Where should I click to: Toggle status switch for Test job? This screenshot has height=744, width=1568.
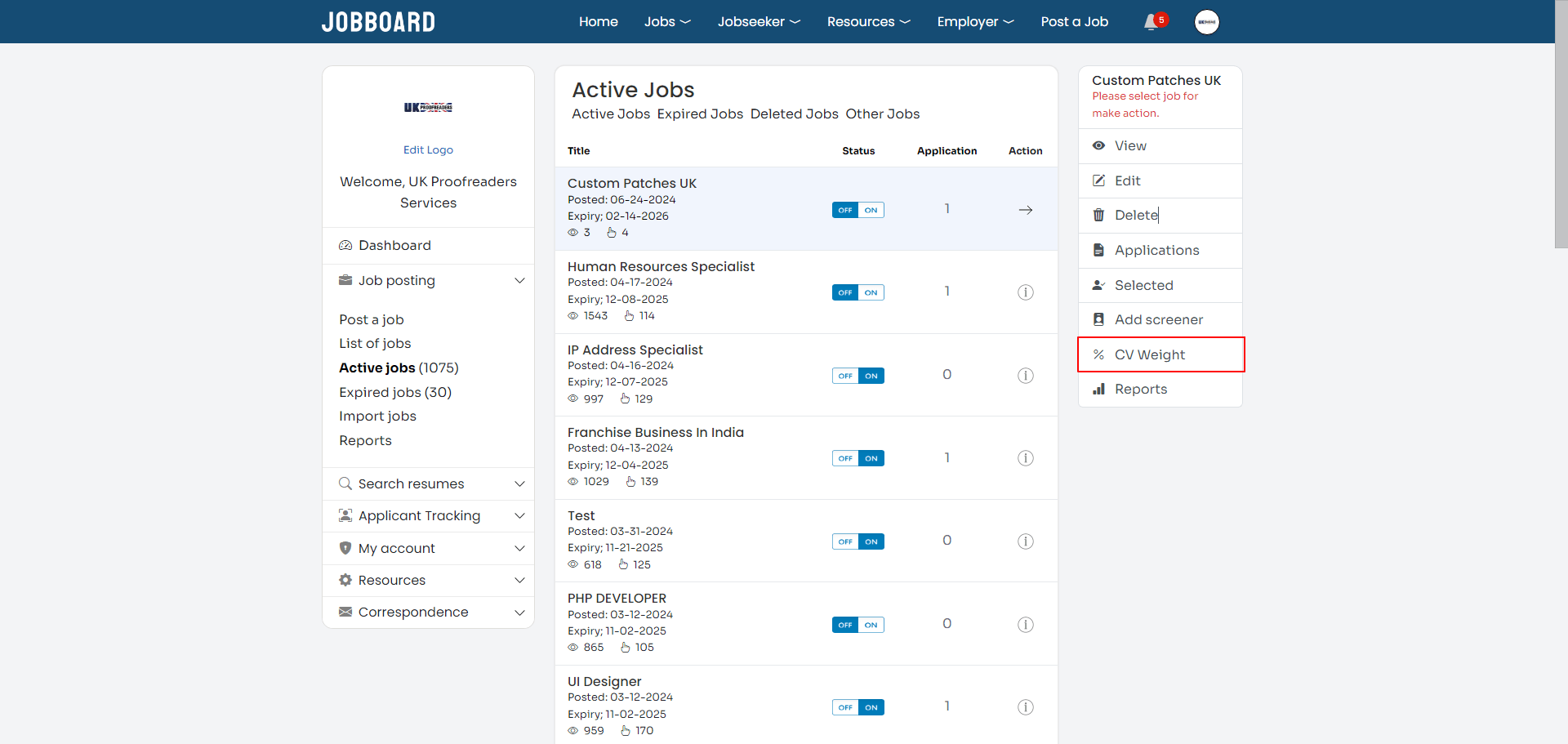[x=858, y=541]
